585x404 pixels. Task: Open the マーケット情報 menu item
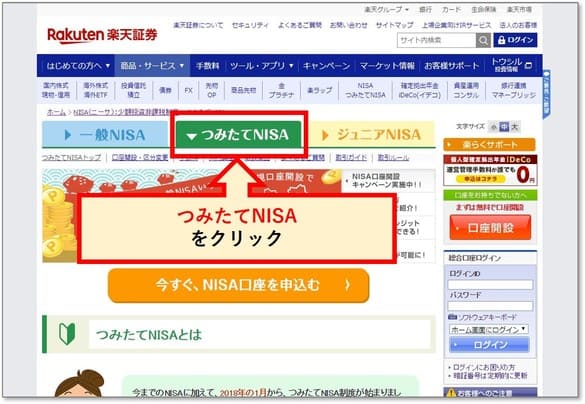point(387,66)
